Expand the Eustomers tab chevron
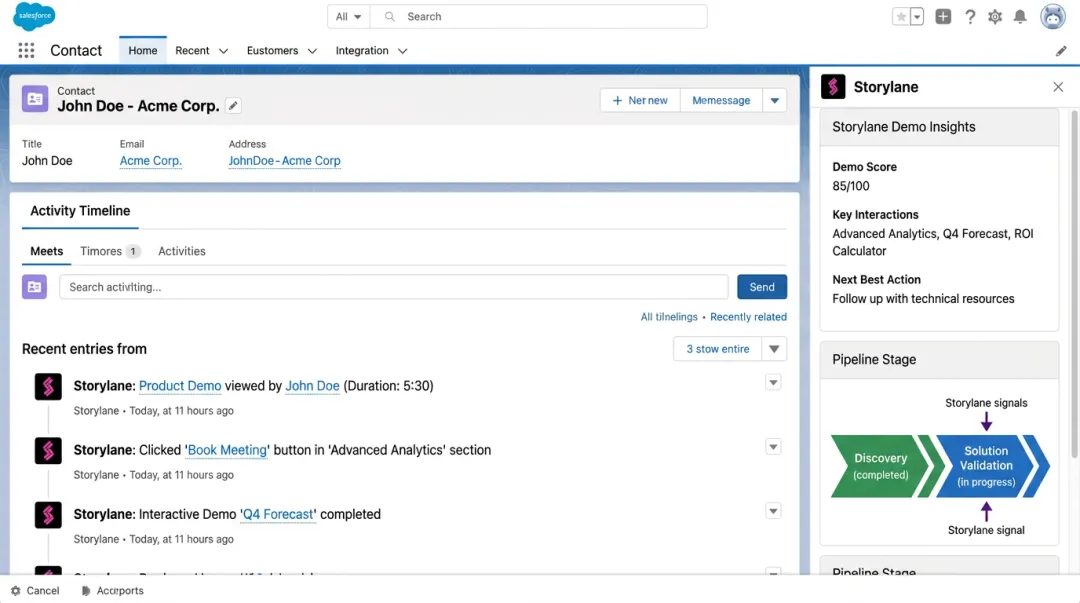Viewport: 1080px width, 603px height. tap(312, 51)
